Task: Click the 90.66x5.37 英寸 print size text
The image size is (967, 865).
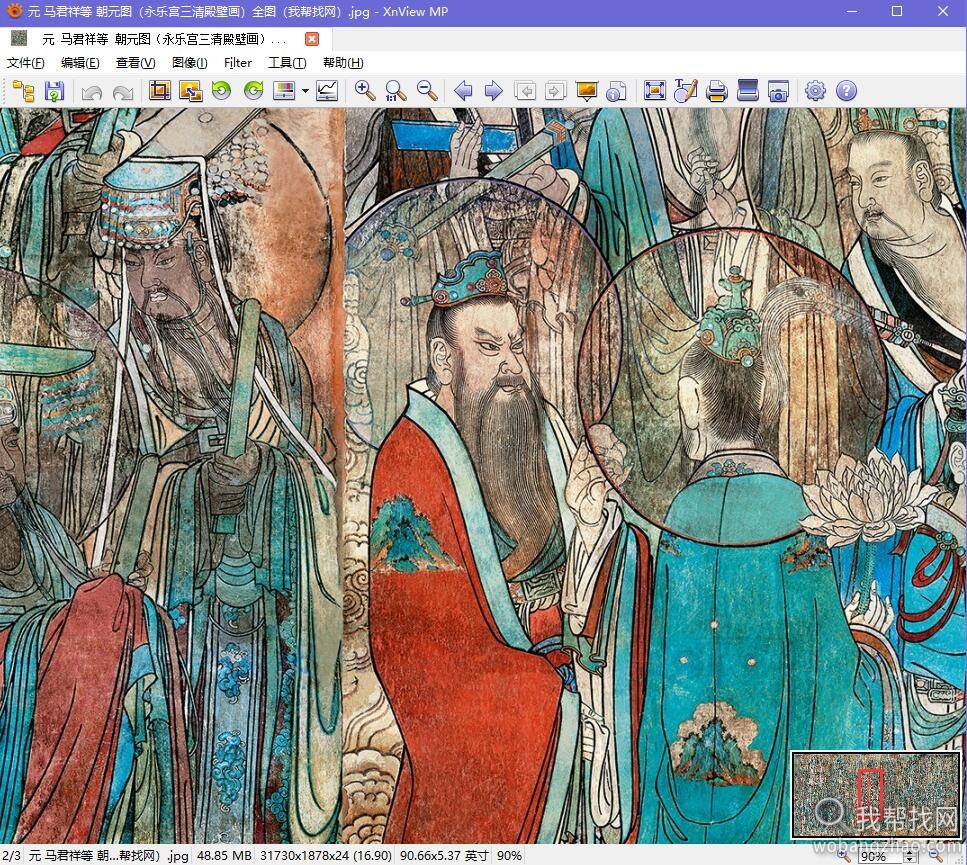Action: [x=444, y=856]
